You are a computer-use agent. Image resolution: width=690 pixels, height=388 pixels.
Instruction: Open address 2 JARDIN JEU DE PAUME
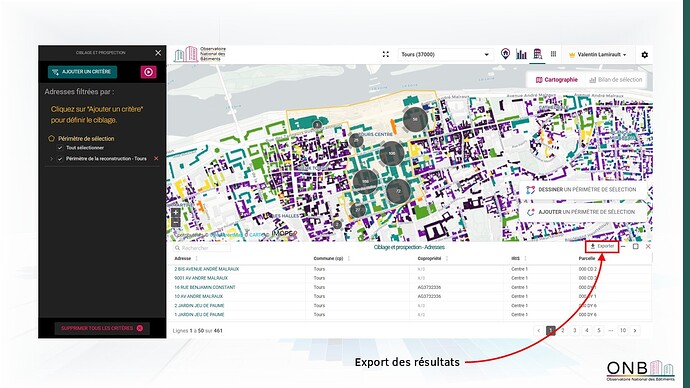199,306
